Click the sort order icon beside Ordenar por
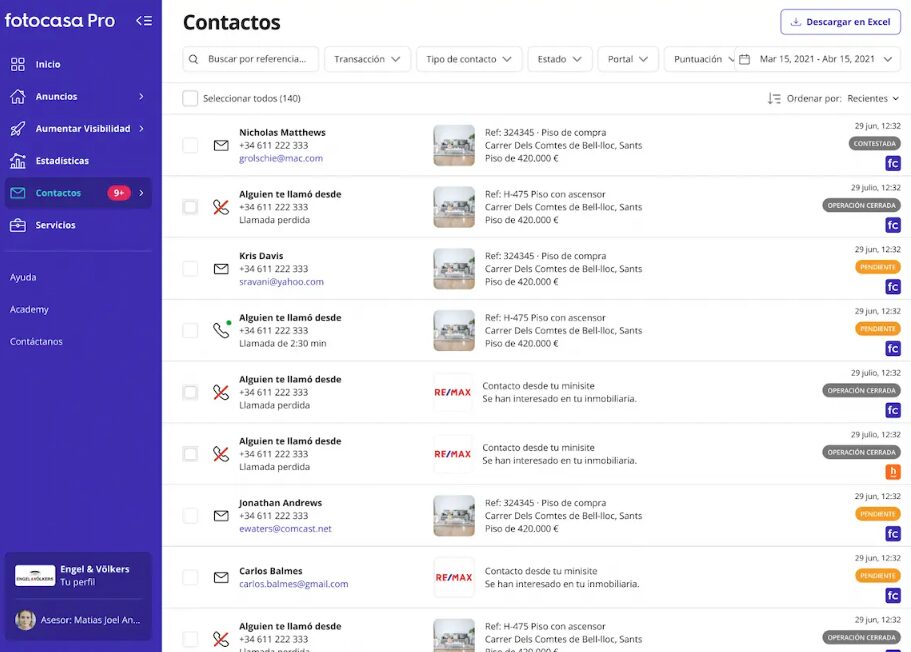Screen dimensions: 911x652 tap(774, 99)
